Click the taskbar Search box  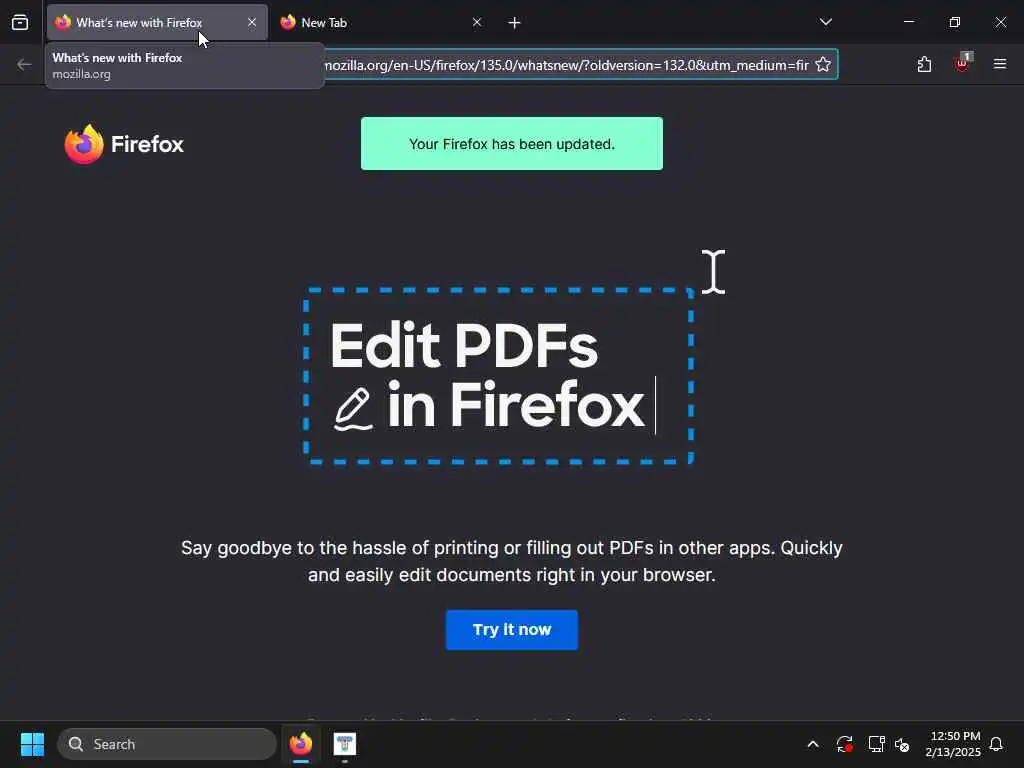[x=167, y=744]
